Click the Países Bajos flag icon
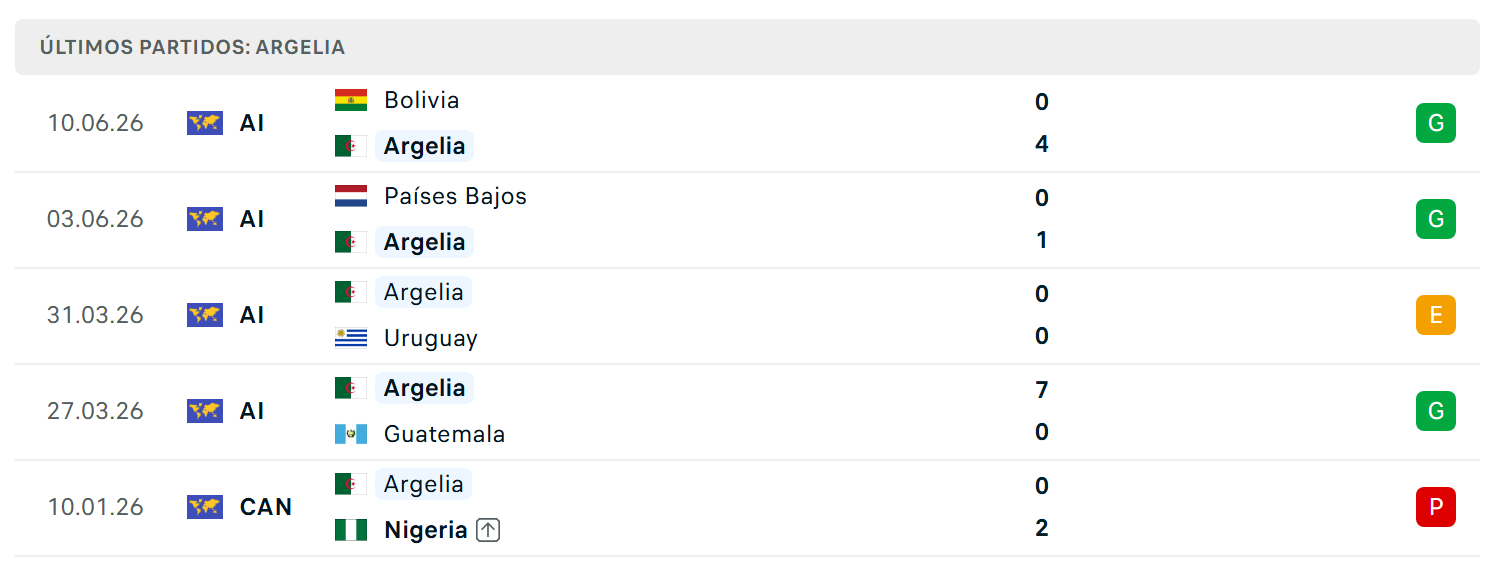The height and width of the screenshot is (573, 1495). tap(351, 196)
